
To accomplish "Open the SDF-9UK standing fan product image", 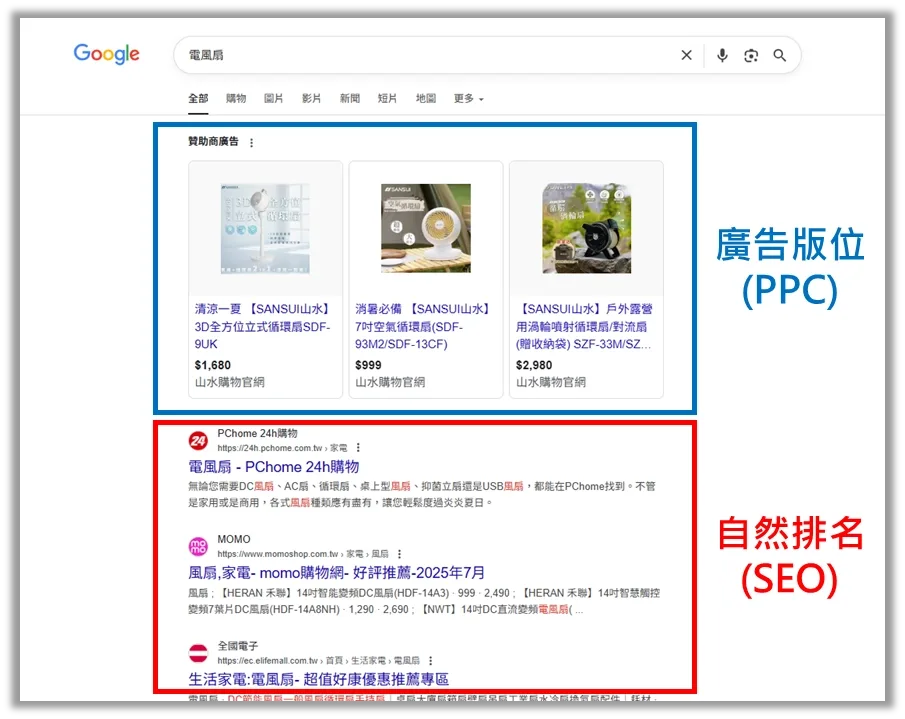I will pyautogui.click(x=265, y=229).
